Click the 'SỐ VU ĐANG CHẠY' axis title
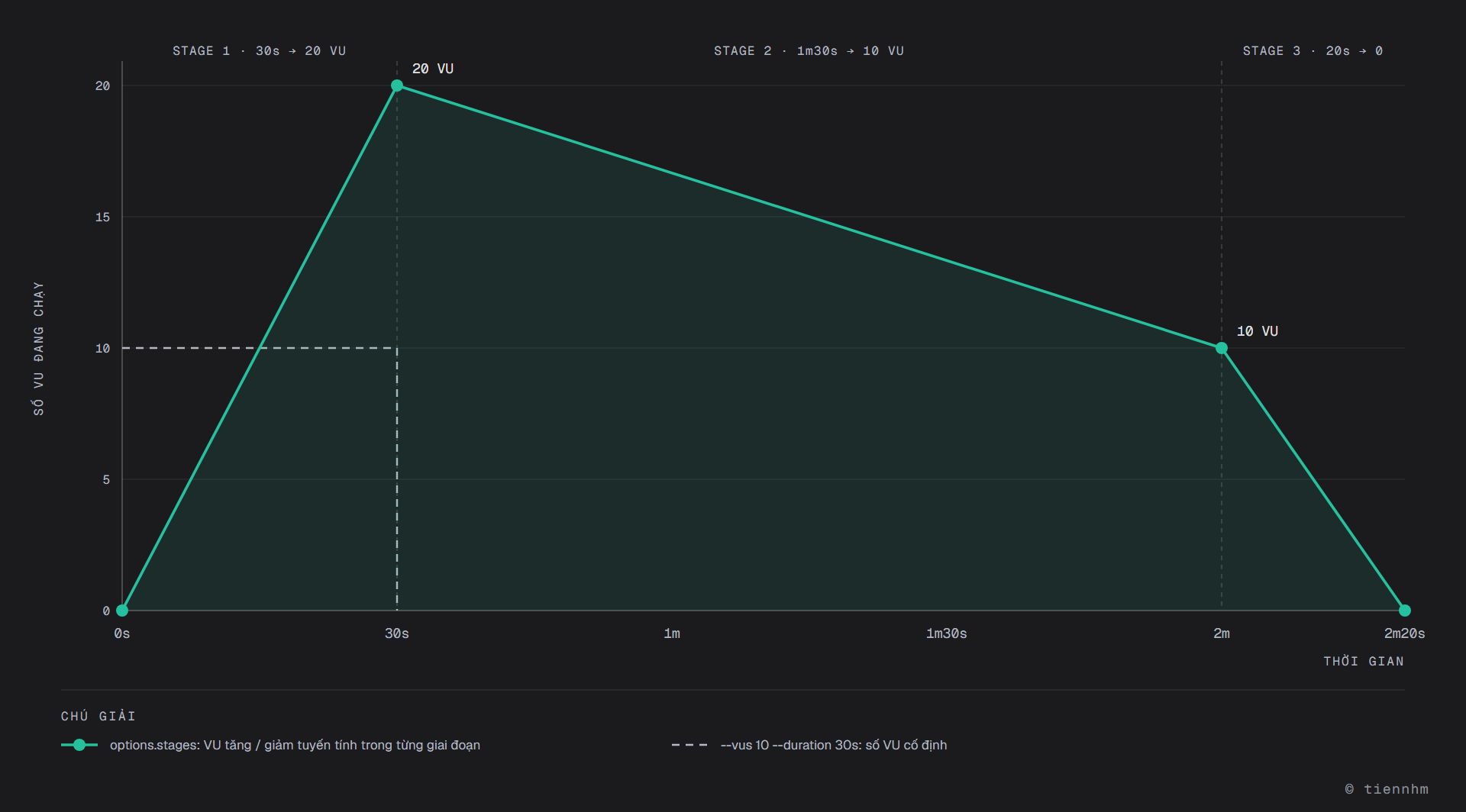 click(38, 348)
